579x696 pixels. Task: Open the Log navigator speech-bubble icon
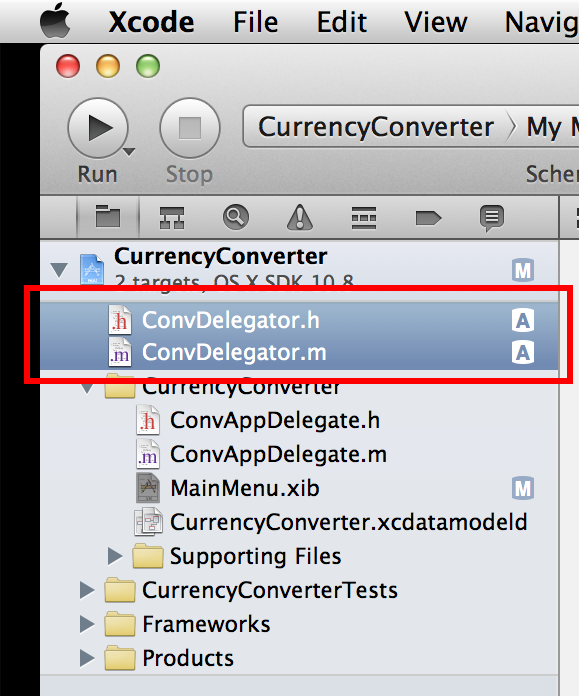[492, 218]
